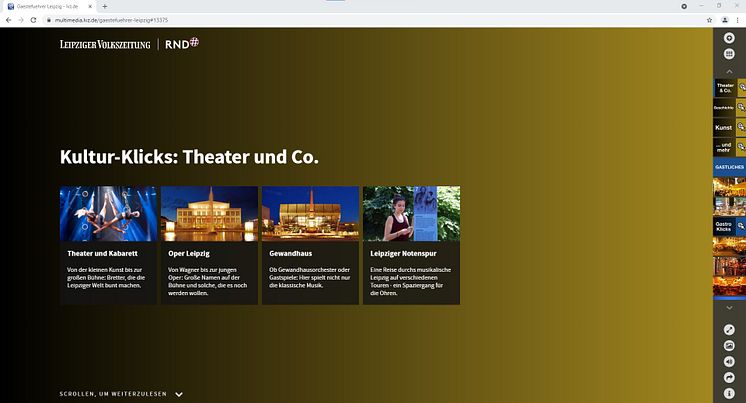Click the click-icon beside Kunst
Image resolution: width=746 pixels, height=403 pixels.
[x=741, y=128]
